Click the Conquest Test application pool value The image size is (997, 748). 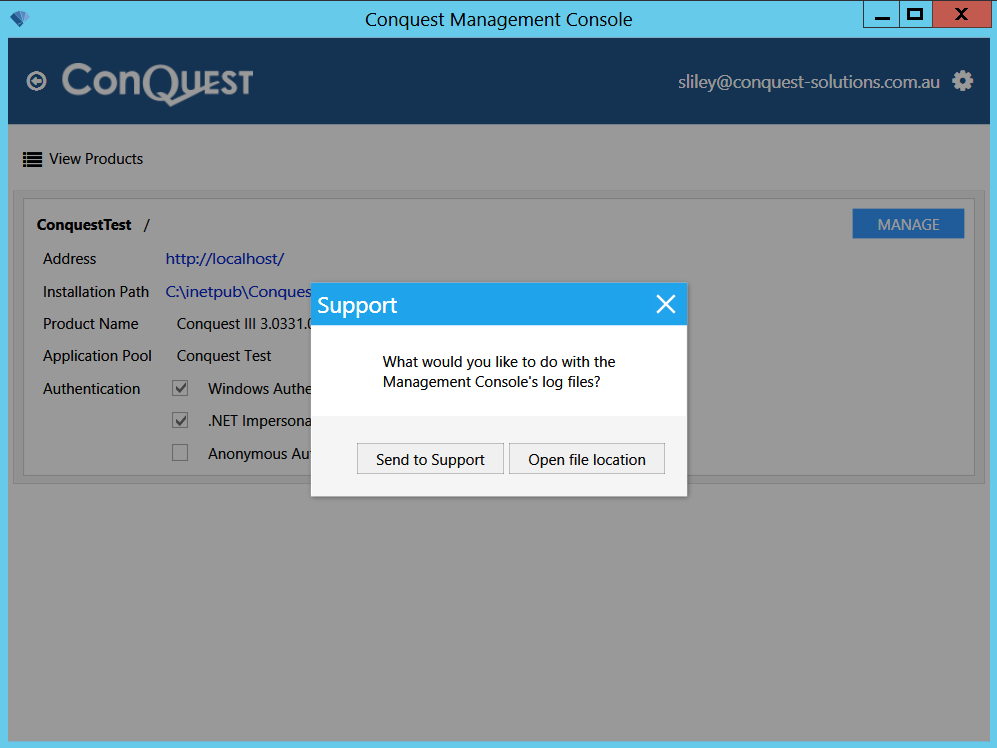pos(224,356)
